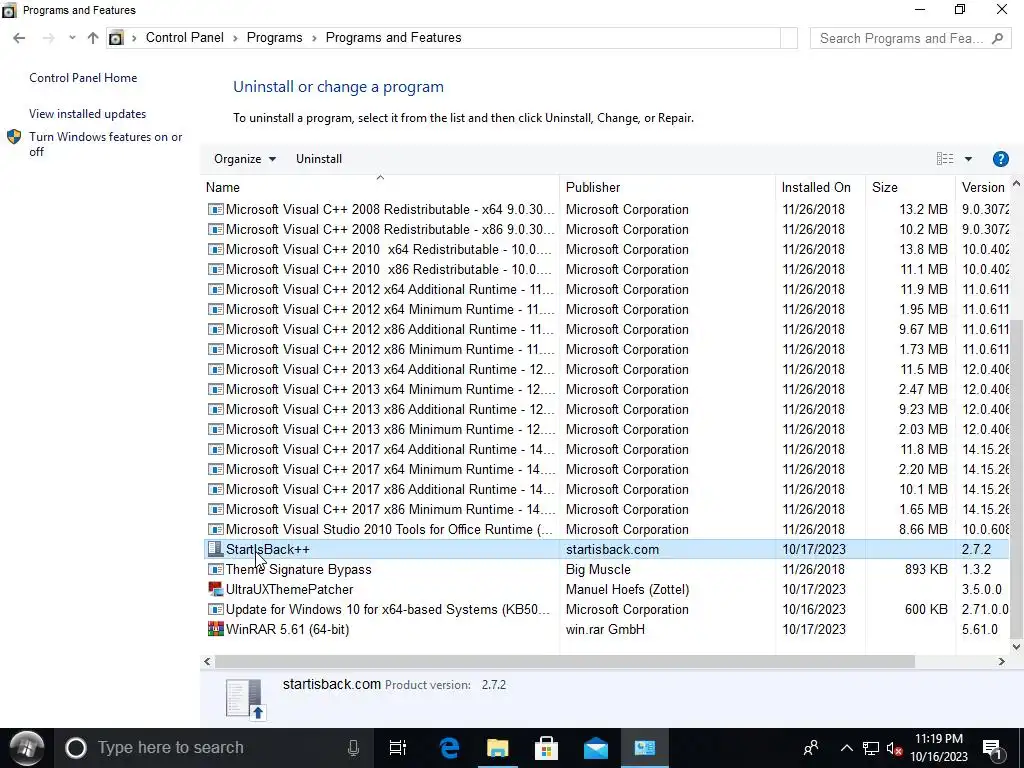Screen dimensions: 1024x768
Task: Click publisher win.rar GmbH cell
Action: click(x=605, y=629)
